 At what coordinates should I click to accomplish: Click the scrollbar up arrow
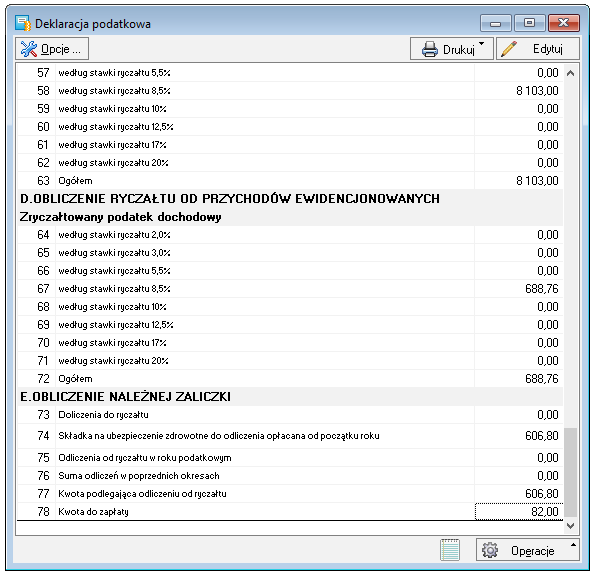click(x=571, y=73)
